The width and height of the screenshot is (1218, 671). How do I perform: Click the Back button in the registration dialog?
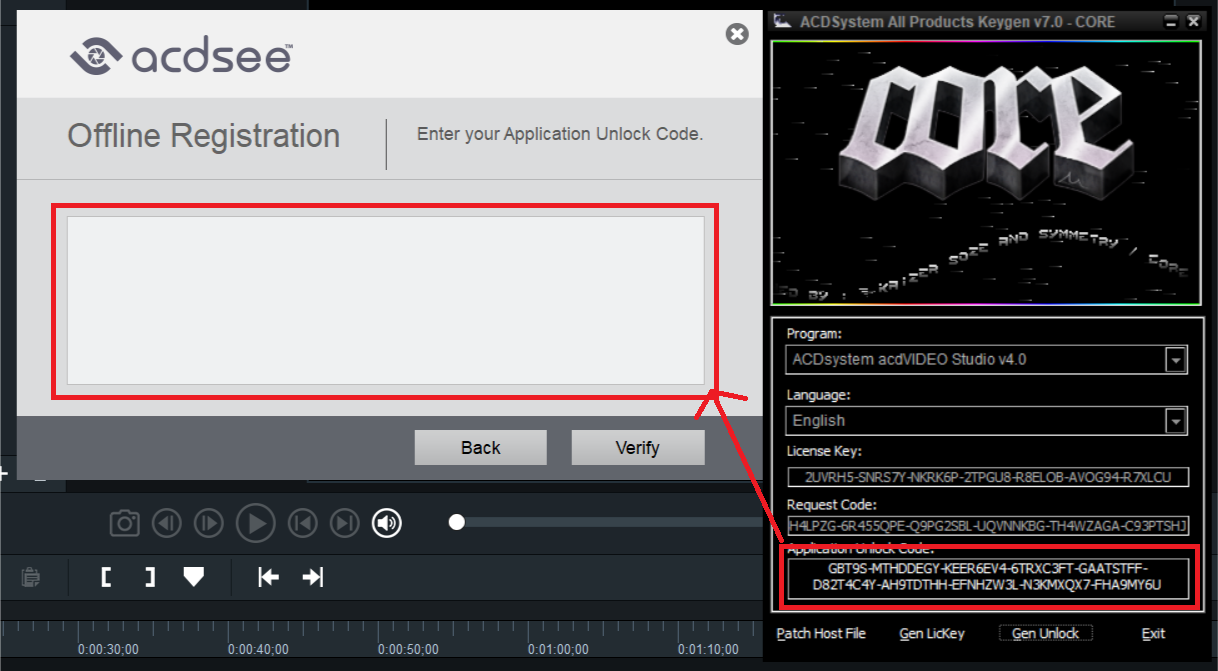pyautogui.click(x=480, y=447)
